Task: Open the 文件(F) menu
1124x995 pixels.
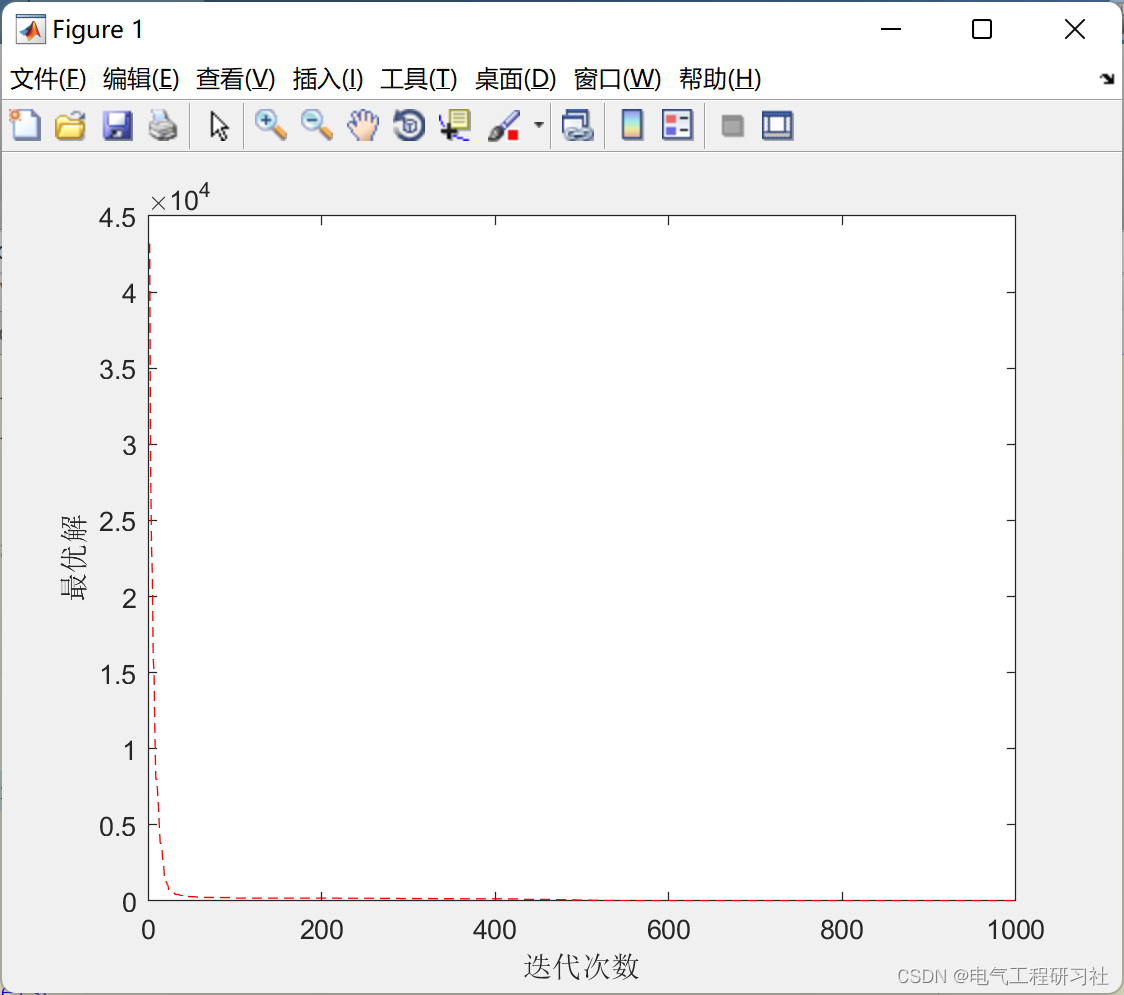Action: [48, 79]
